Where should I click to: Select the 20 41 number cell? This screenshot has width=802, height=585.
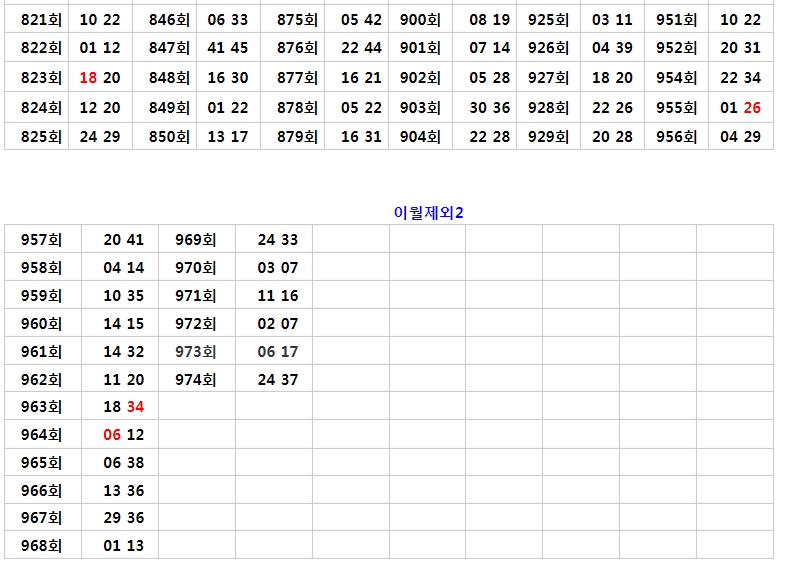[x=124, y=239]
